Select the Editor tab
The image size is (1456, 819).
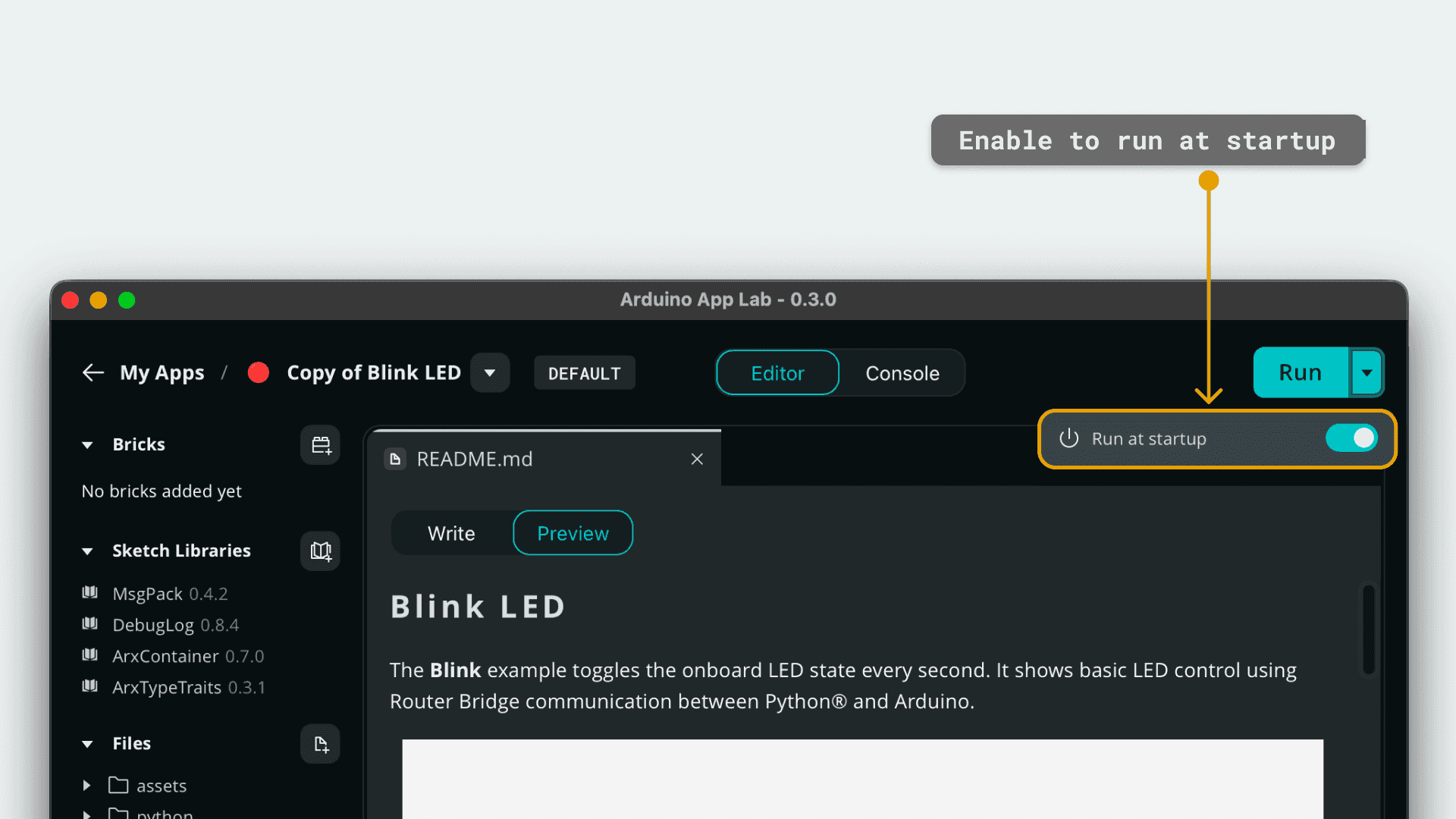point(777,373)
